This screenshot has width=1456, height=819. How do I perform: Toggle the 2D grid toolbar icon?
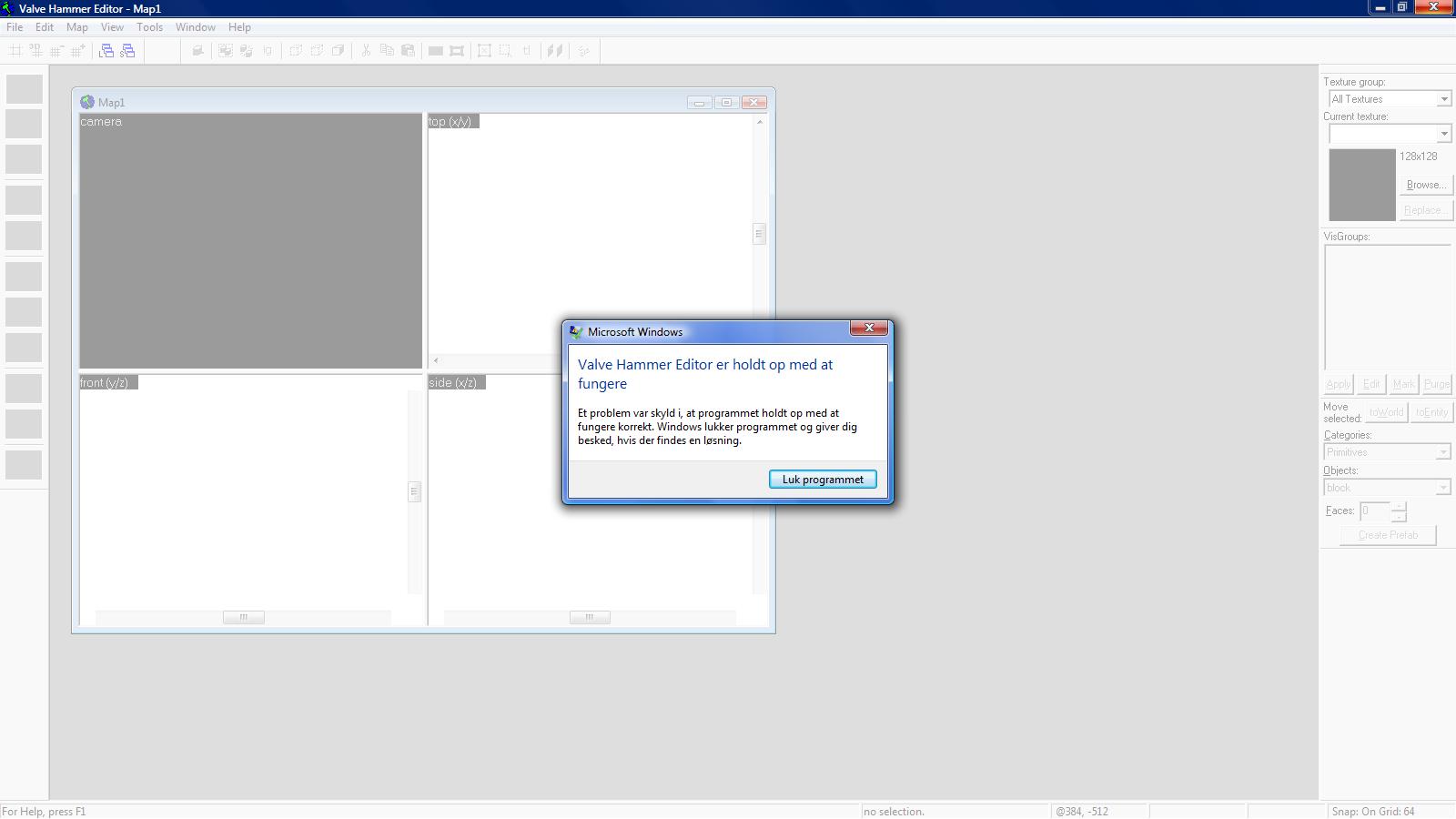pyautogui.click(x=15, y=51)
